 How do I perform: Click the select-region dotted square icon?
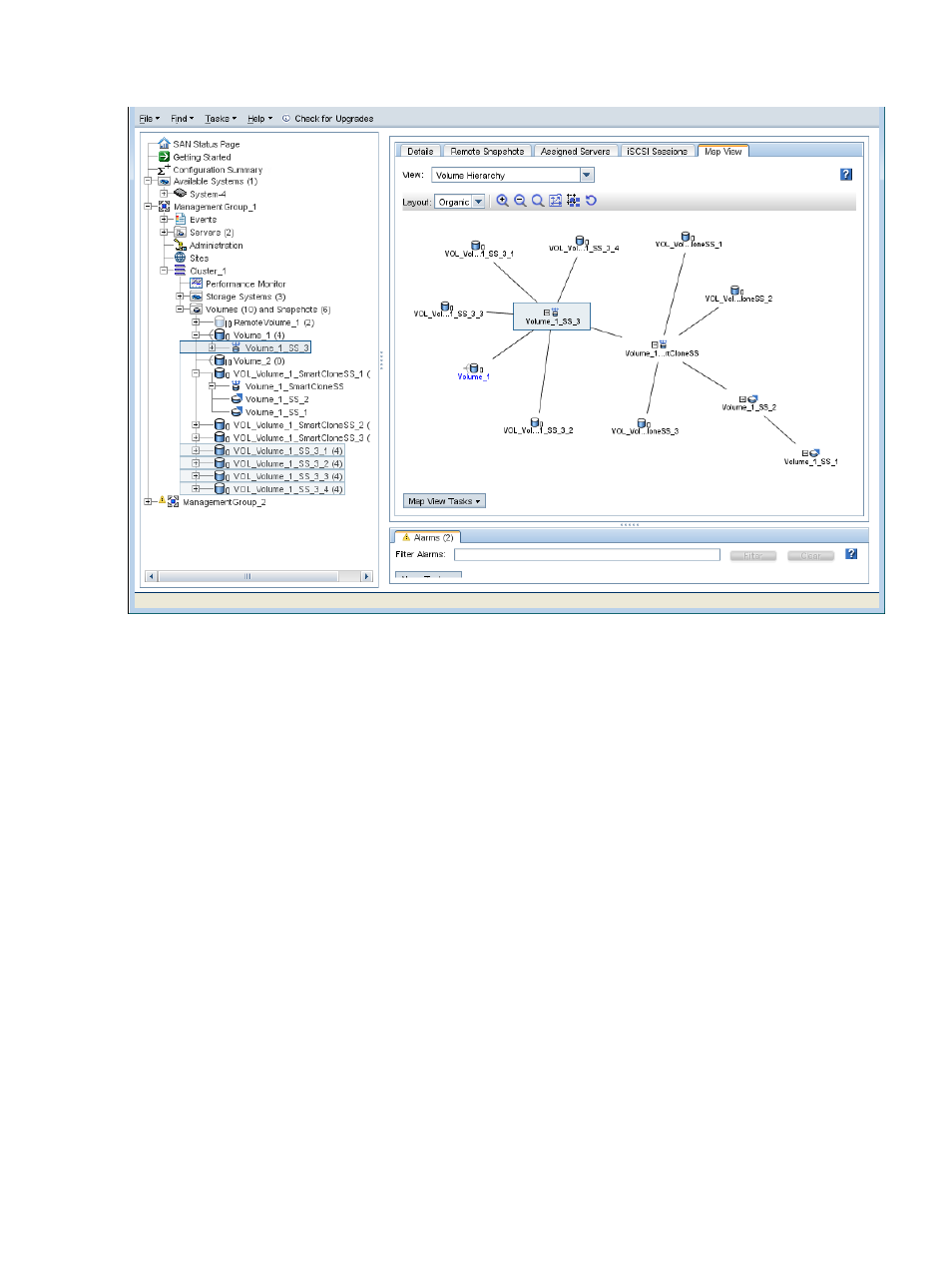click(573, 201)
